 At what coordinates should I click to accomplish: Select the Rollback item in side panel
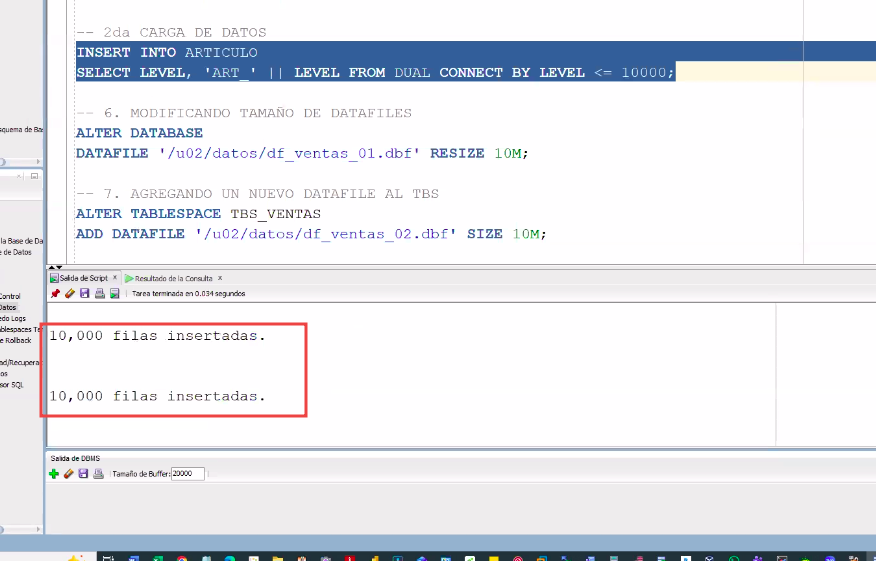(x=16, y=340)
